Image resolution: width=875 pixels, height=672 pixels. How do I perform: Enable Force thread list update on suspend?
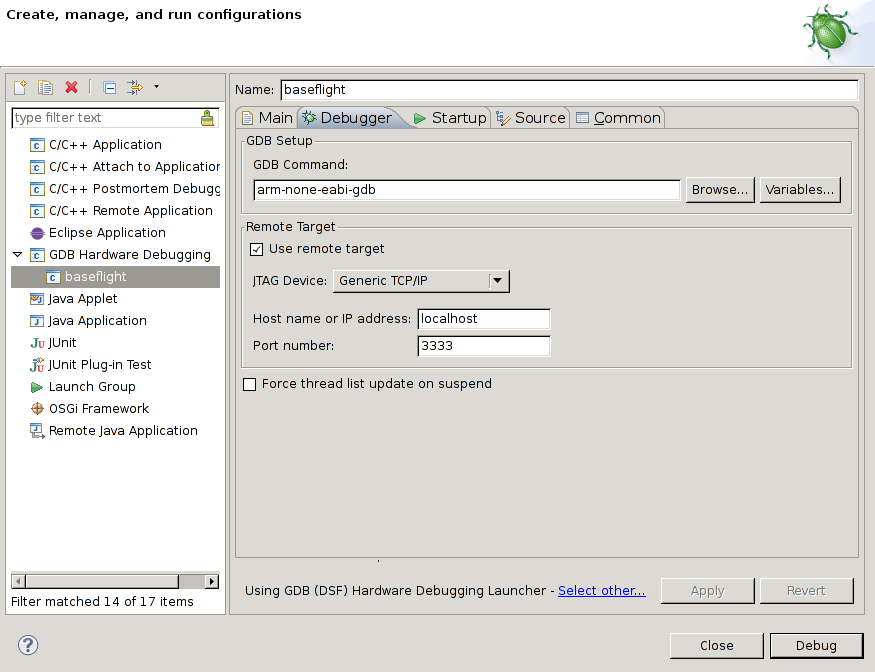(x=249, y=384)
